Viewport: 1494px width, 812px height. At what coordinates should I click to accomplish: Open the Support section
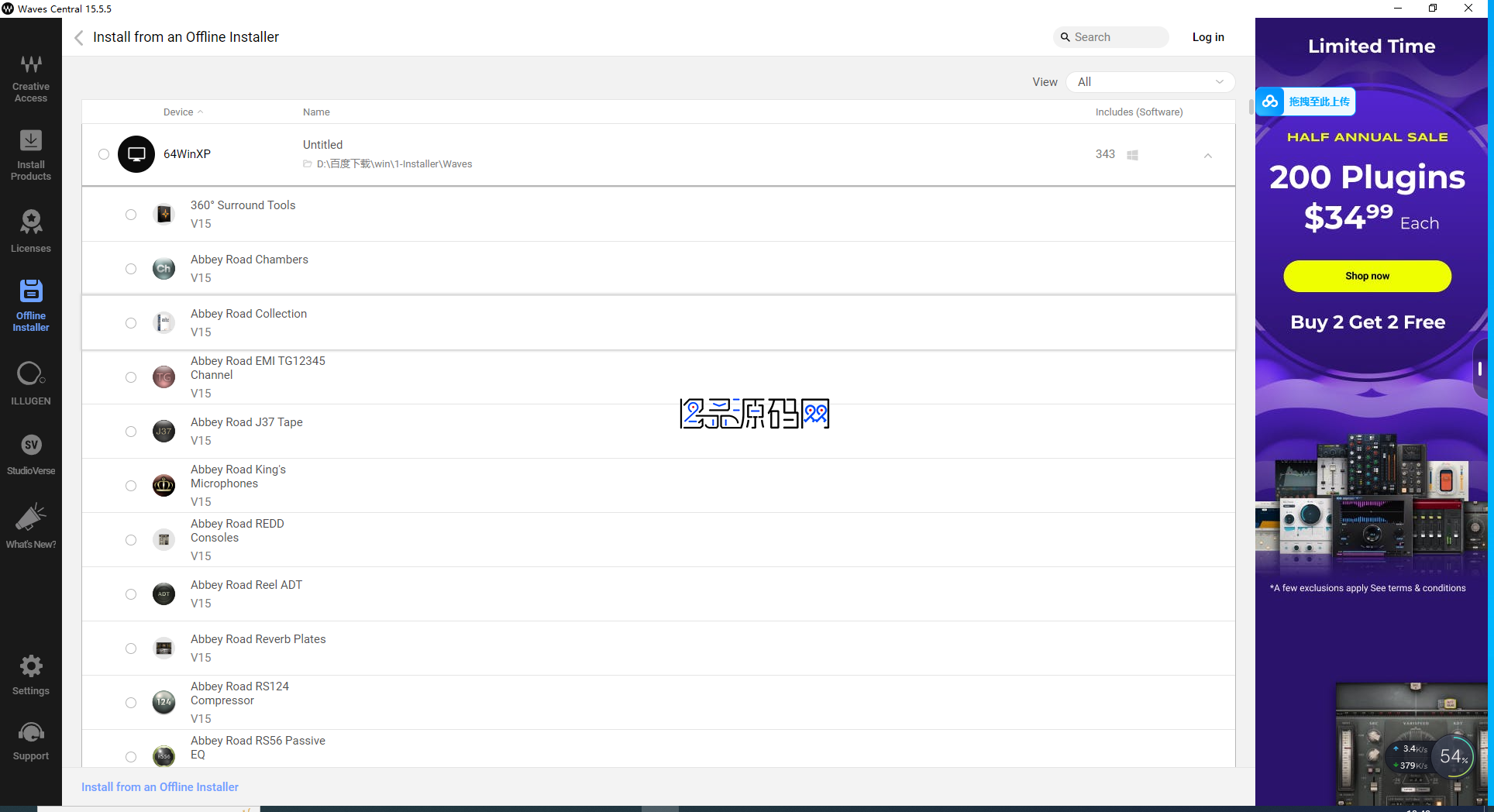click(x=31, y=742)
